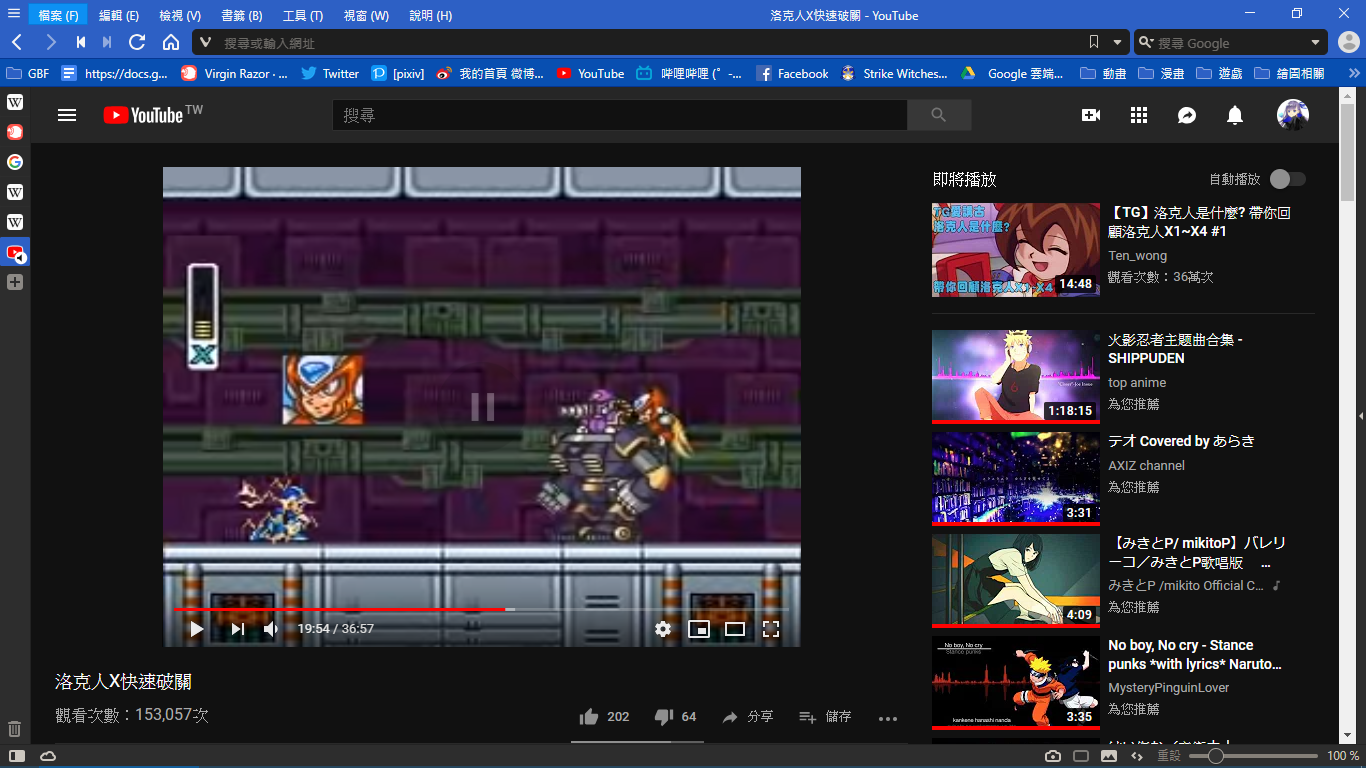Click the 分享 share button
1366x768 pixels.
[x=748, y=717]
